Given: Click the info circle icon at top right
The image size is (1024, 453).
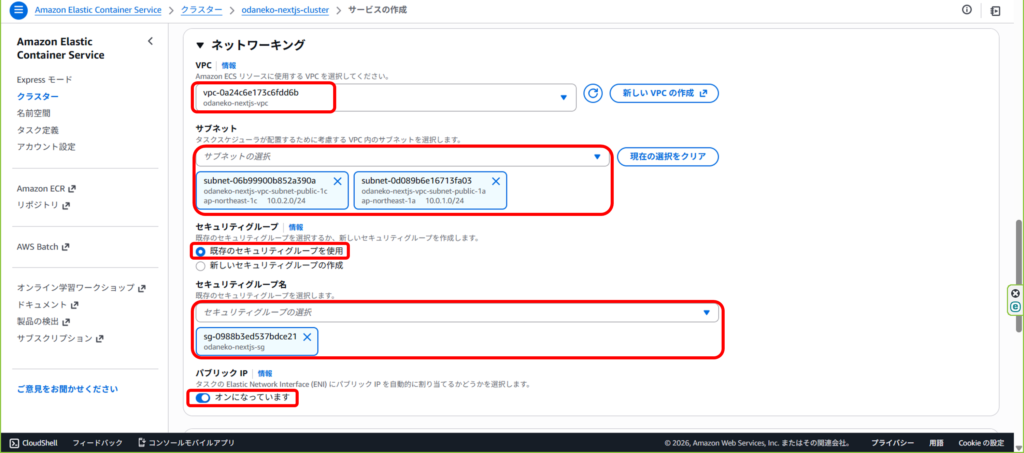Looking at the screenshot, I should (967, 10).
